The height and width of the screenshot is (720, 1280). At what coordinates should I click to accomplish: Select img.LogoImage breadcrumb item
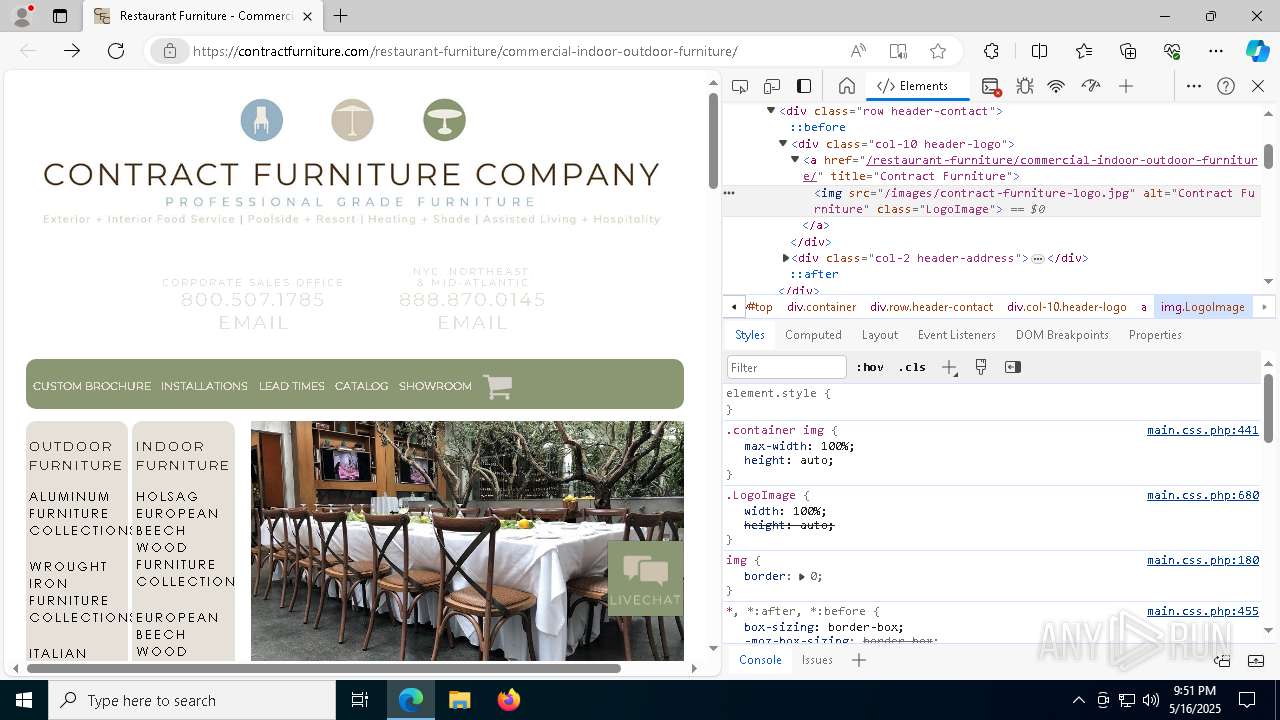coord(1203,307)
